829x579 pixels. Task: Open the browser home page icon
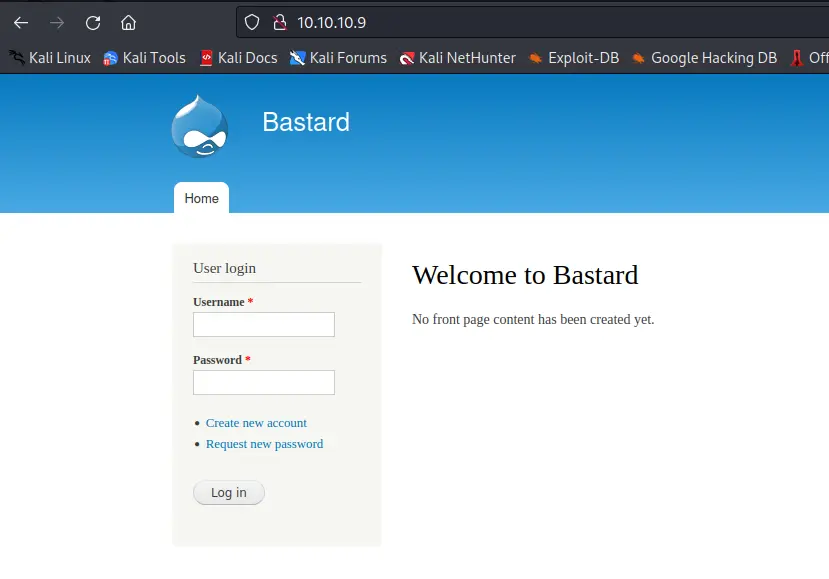(x=128, y=23)
